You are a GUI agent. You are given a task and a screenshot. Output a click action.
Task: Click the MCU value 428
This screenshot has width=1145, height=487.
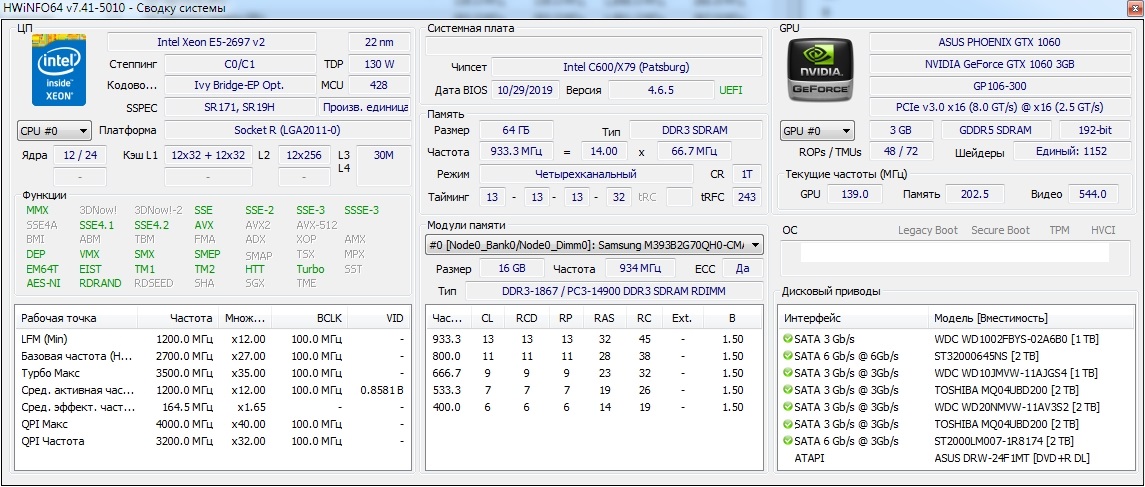tap(378, 85)
